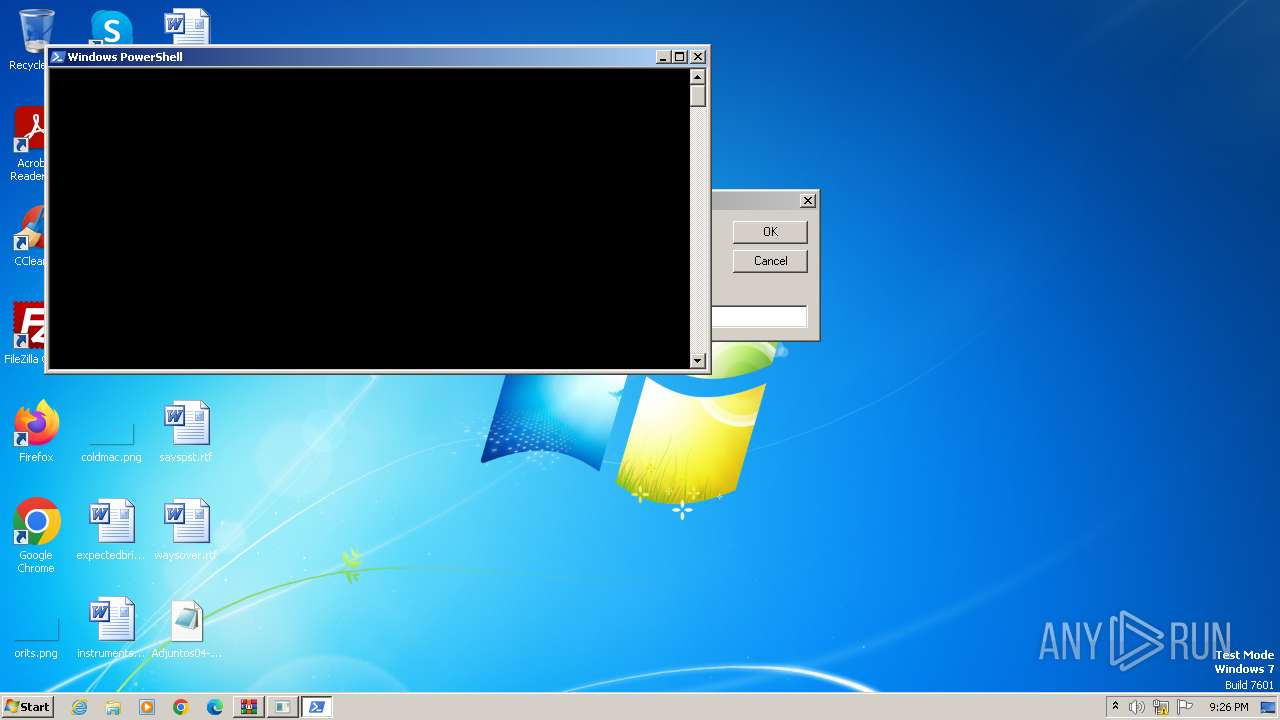
Task: Open the Acrobat Reader desktop shortcut
Action: click(28, 145)
